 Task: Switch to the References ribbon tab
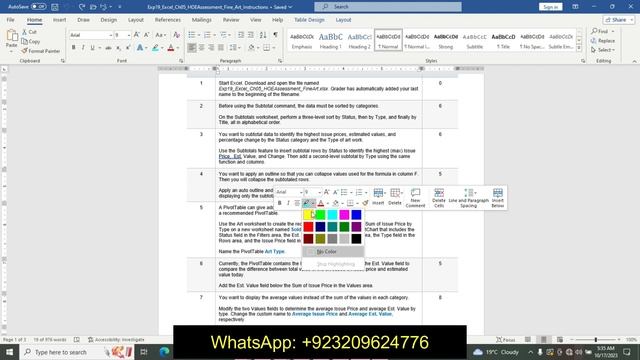[x=168, y=20]
